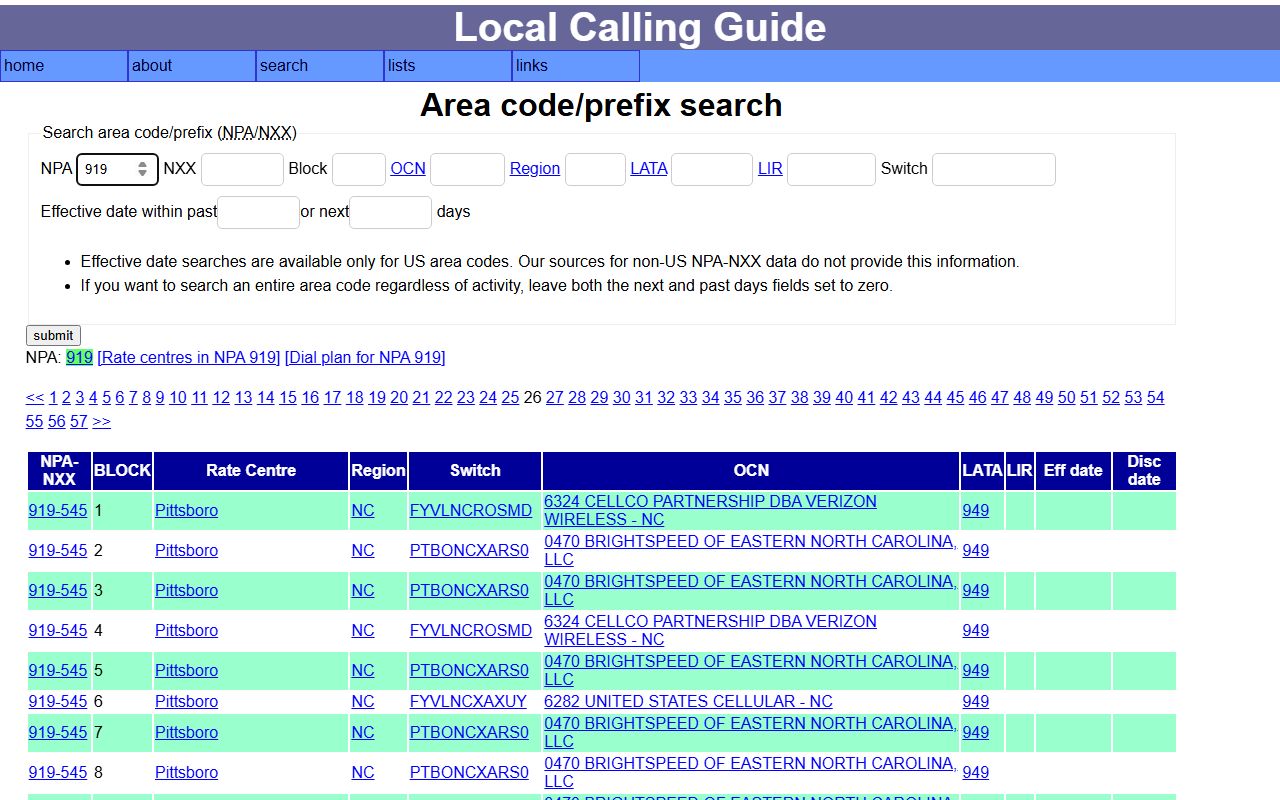Click the submit button
Viewport: 1280px width, 800px height.
click(53, 335)
